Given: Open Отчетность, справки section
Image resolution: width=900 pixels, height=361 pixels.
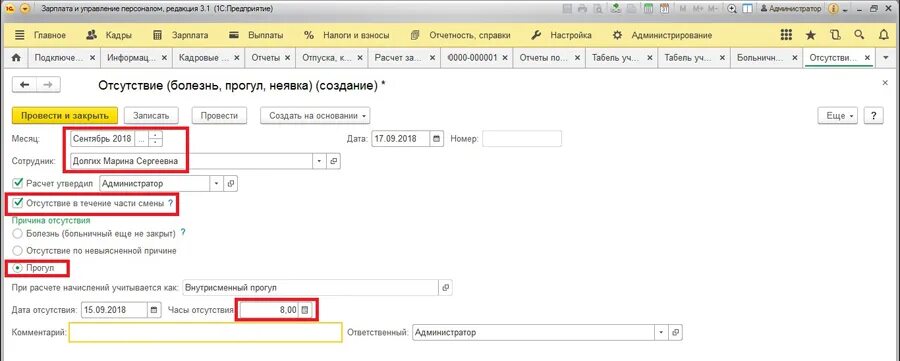Looking at the screenshot, I should pos(461,35).
